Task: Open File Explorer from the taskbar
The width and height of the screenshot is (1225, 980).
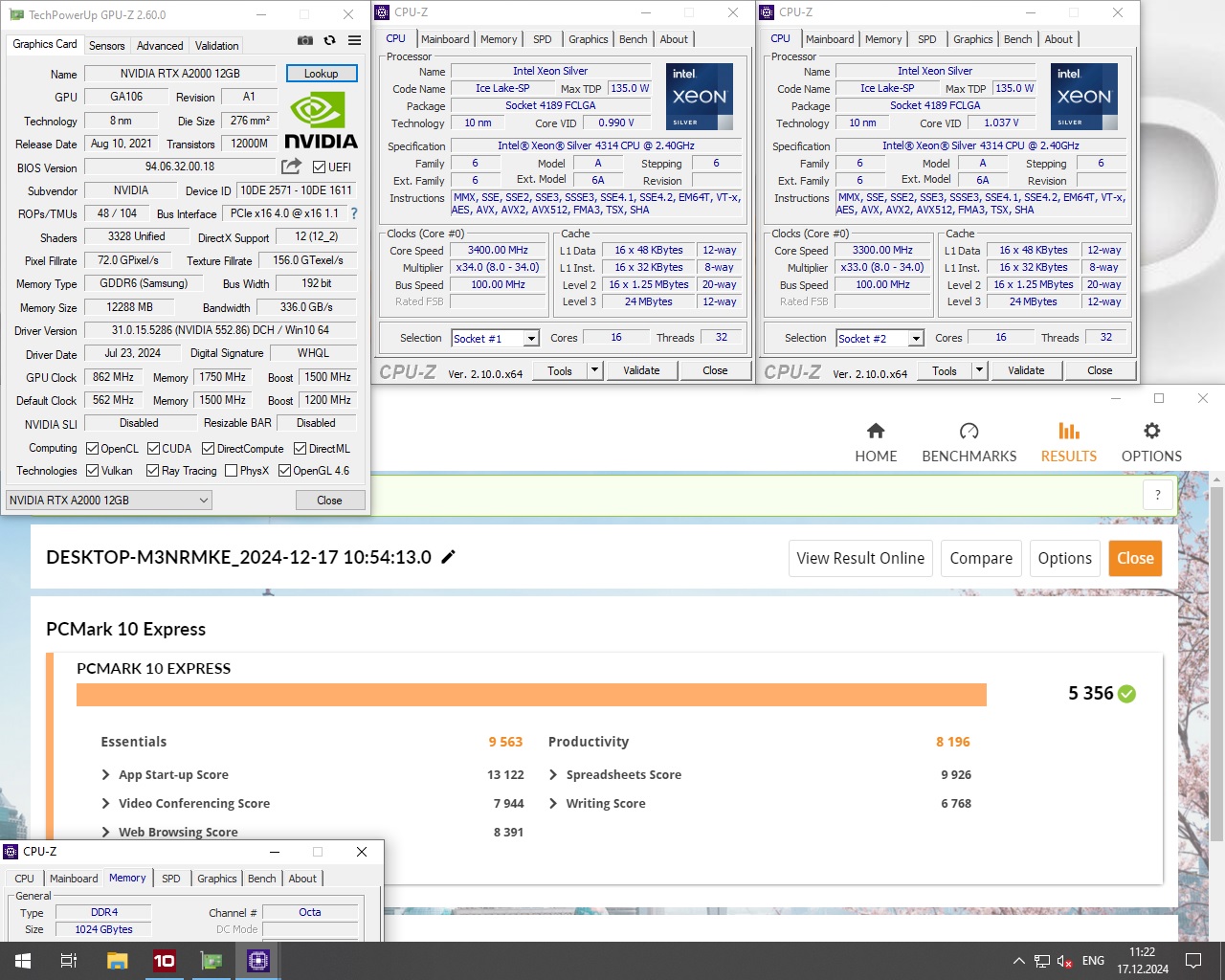Action: pyautogui.click(x=117, y=961)
